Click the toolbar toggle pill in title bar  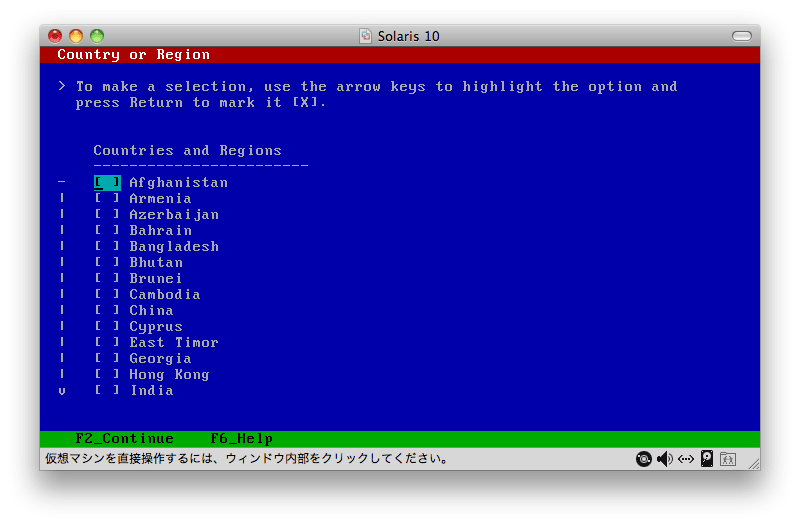point(741,36)
